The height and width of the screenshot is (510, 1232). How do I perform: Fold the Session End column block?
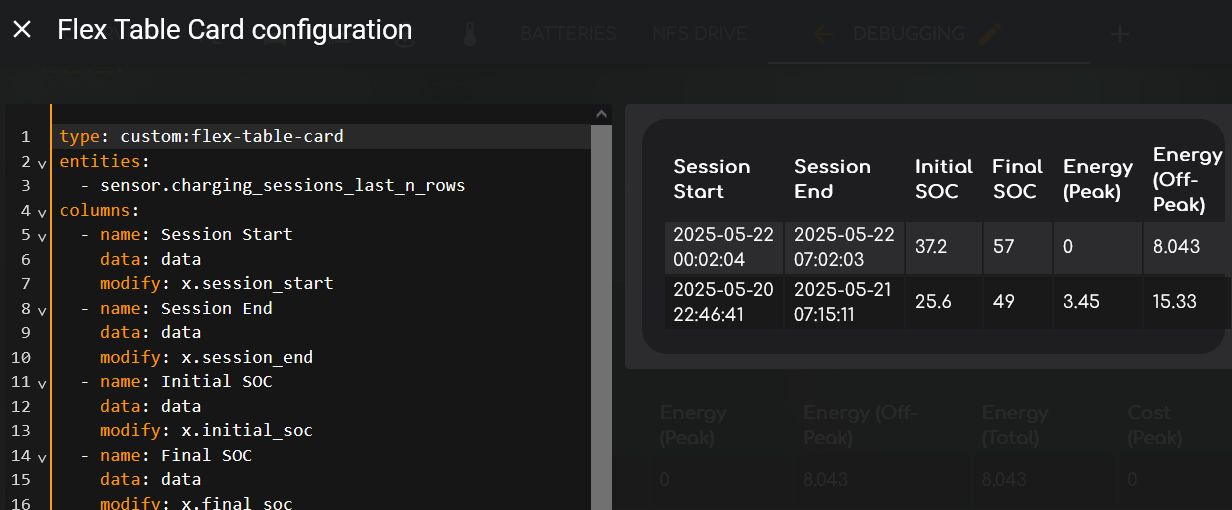42,309
